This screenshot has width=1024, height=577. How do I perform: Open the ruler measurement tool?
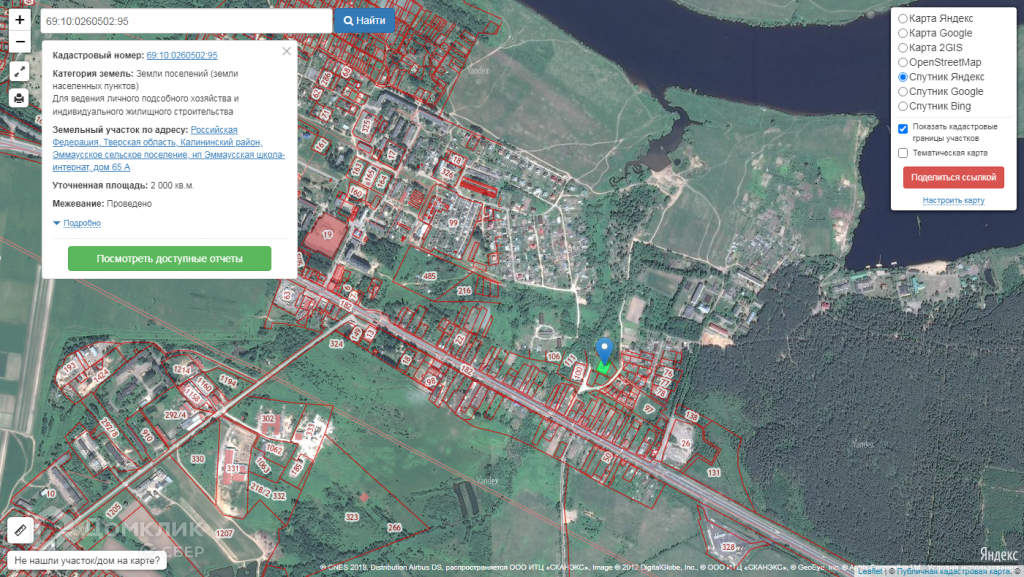[20, 530]
